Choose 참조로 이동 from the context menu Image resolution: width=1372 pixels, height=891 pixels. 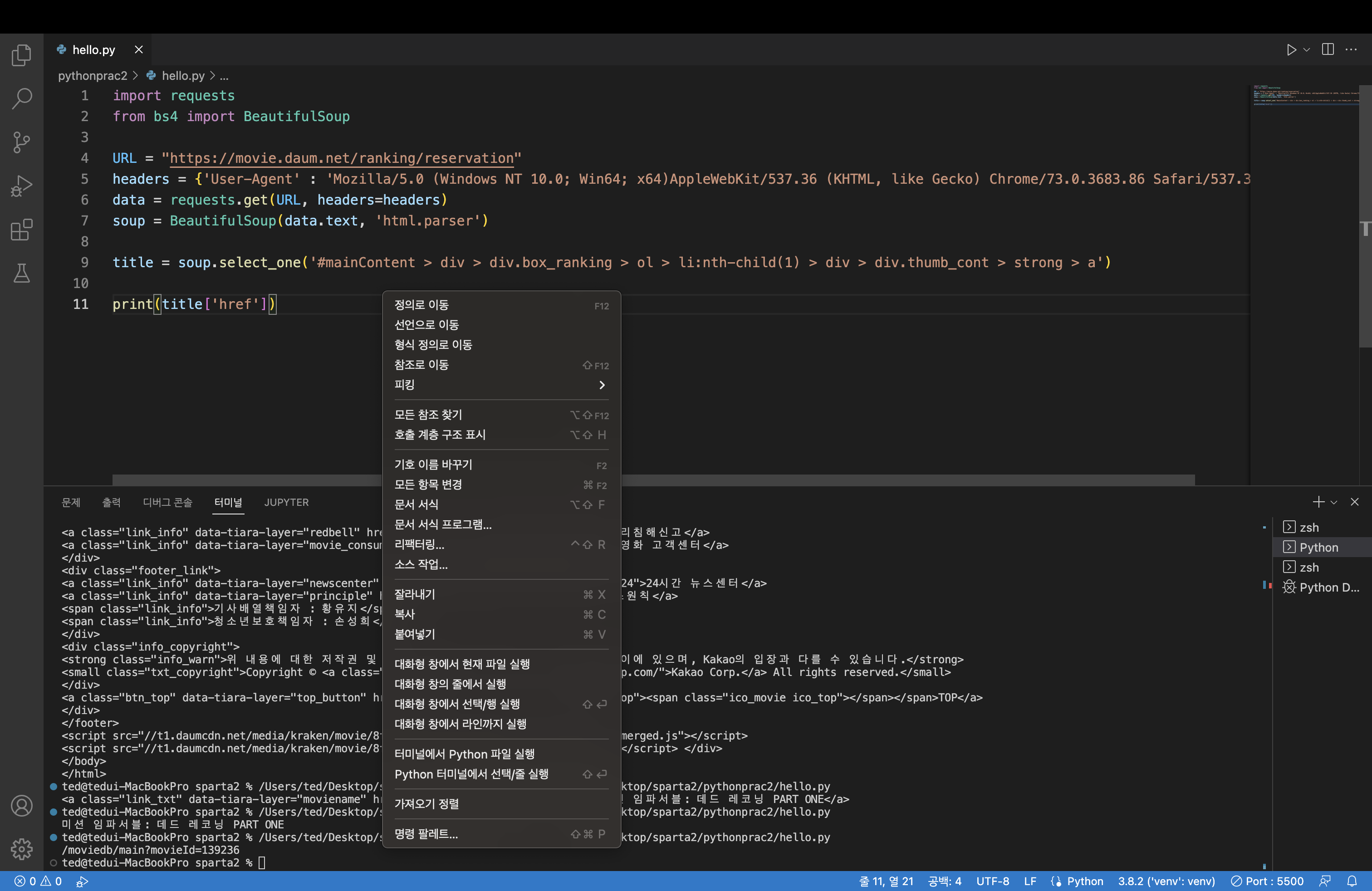501,364
